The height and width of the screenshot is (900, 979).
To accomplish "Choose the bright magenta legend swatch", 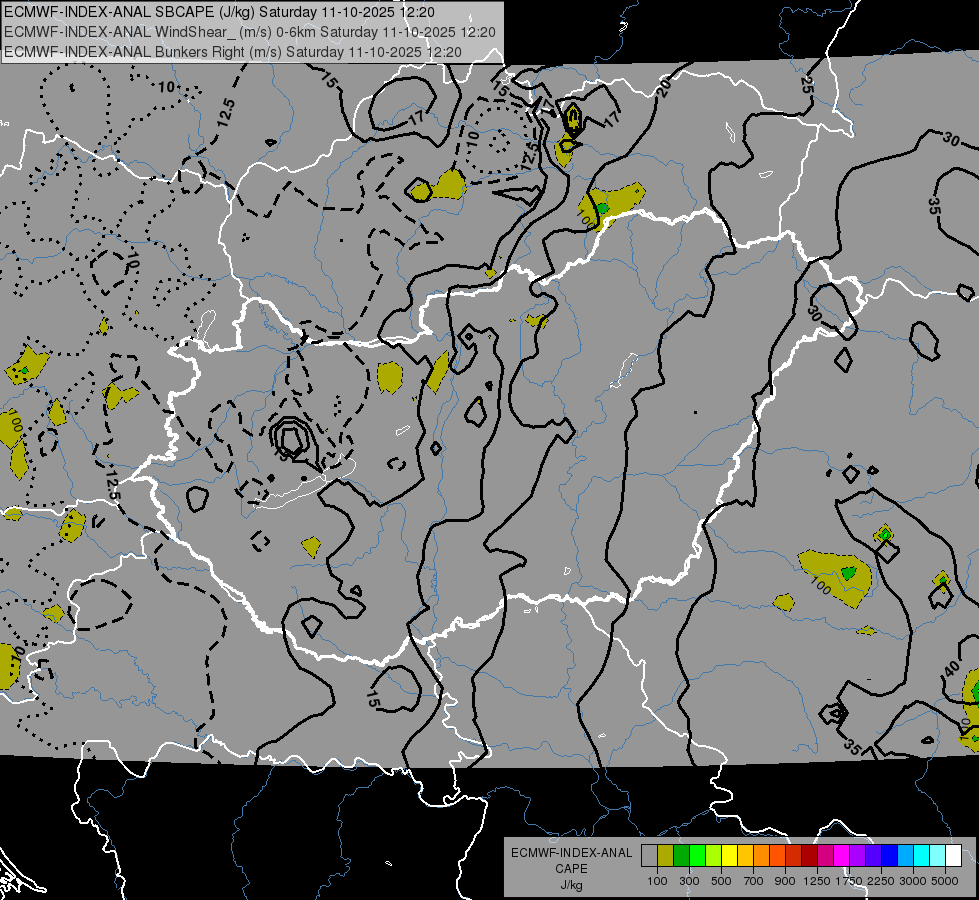I will (x=841, y=855).
